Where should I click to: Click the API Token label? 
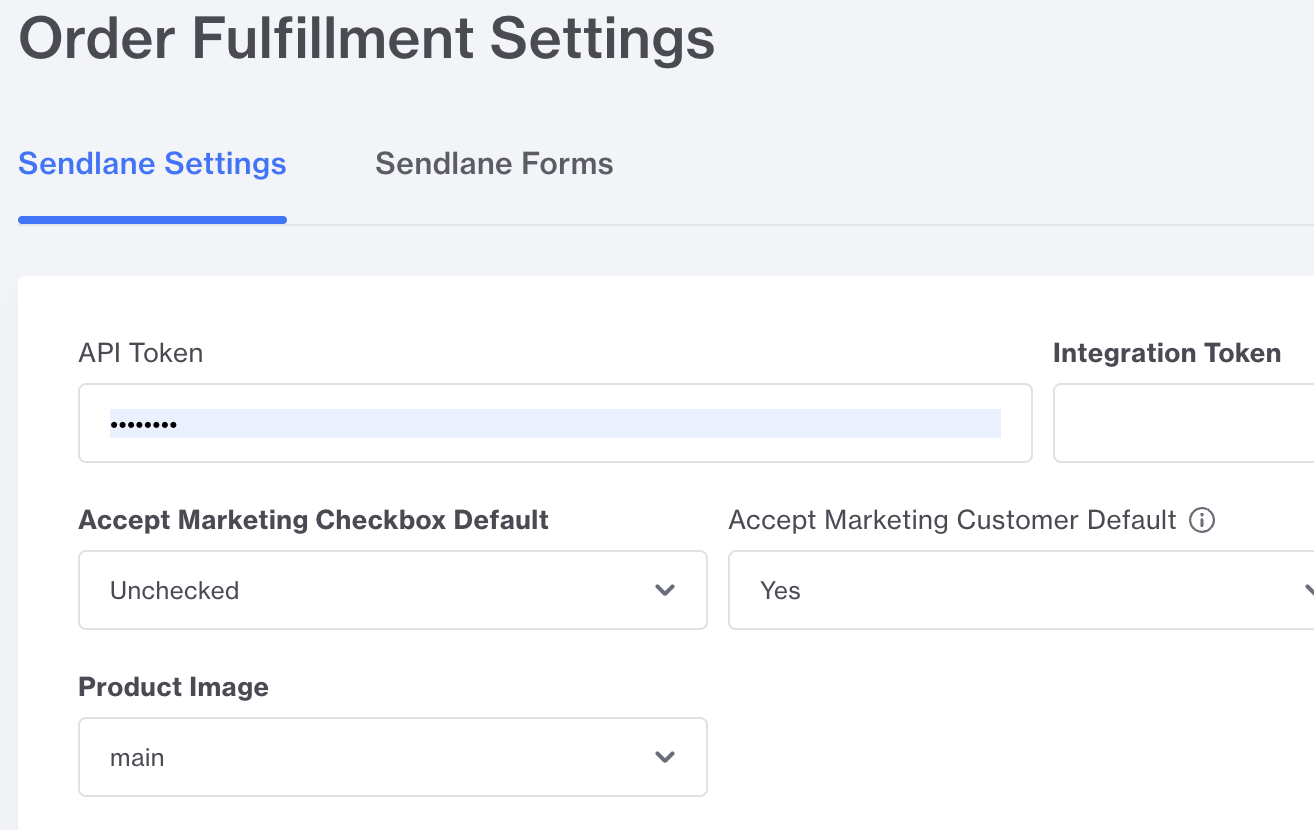click(x=141, y=353)
